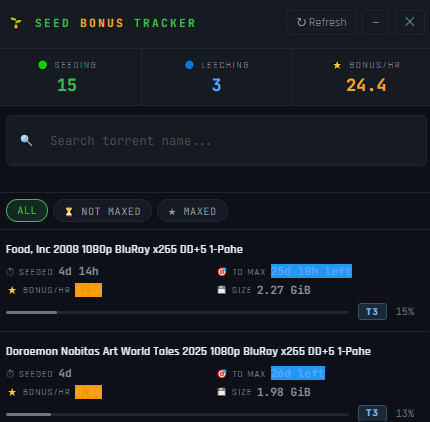The width and height of the screenshot is (430, 422).
Task: Click the blue Leeching status dot
Action: [x=189, y=65]
